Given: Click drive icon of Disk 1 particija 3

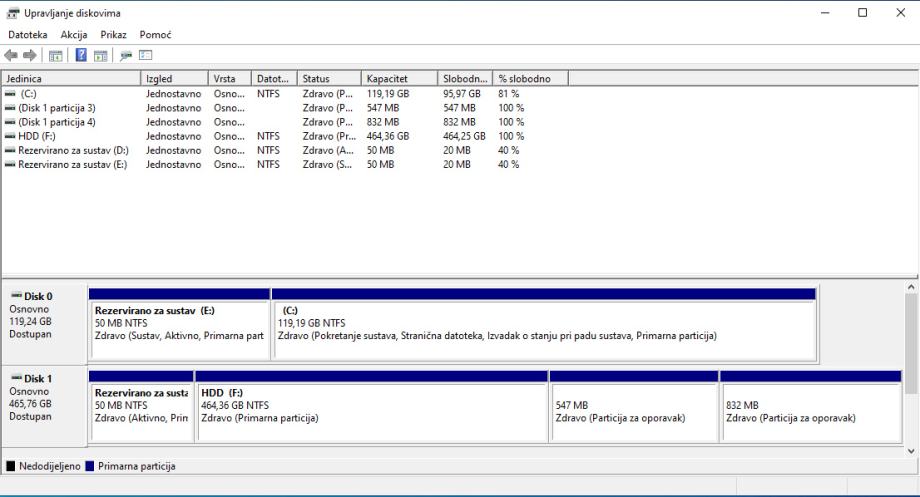Looking at the screenshot, I should [10, 107].
